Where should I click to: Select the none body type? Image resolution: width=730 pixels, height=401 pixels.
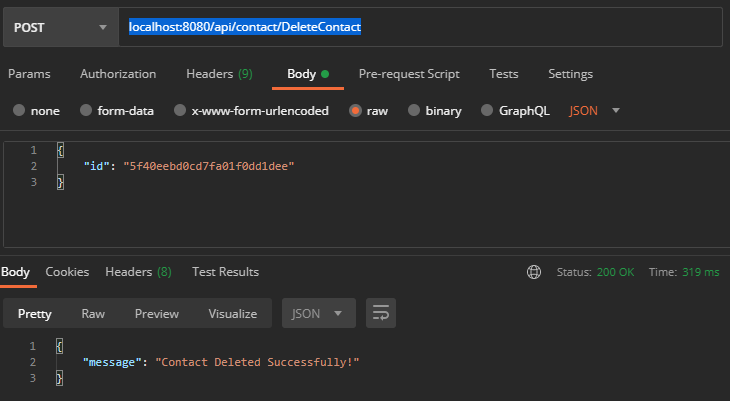[x=19, y=110]
